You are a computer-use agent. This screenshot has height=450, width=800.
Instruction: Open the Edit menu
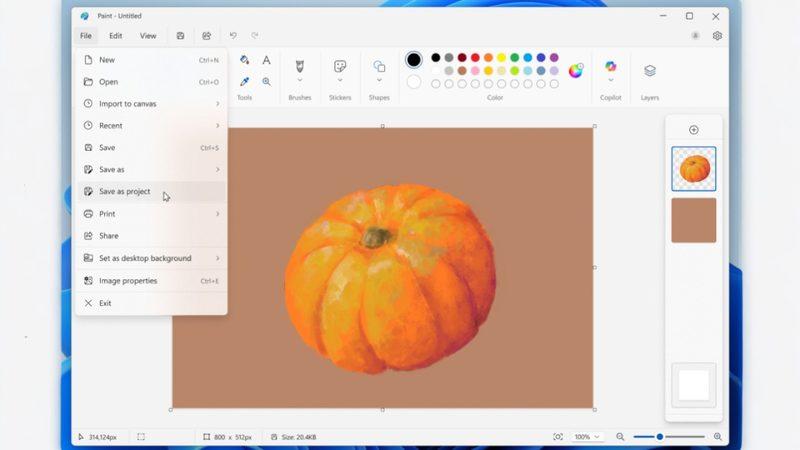pyautogui.click(x=116, y=36)
